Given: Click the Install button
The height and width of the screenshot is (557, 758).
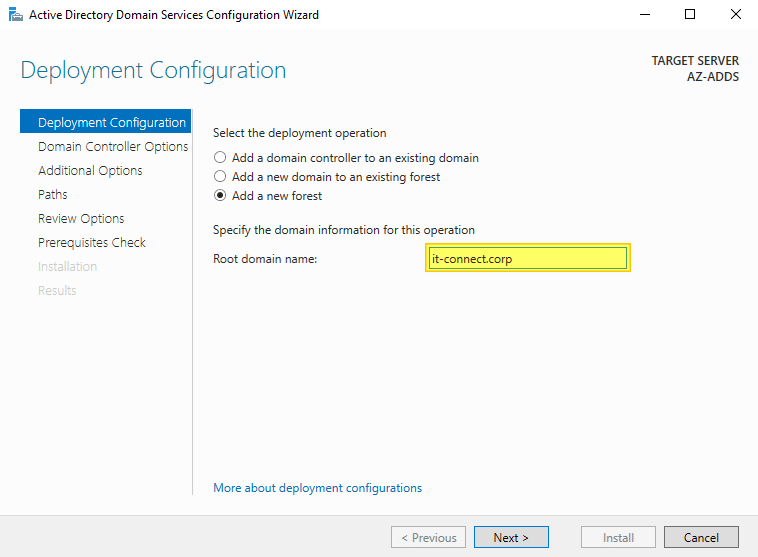Looking at the screenshot, I should (x=618, y=537).
